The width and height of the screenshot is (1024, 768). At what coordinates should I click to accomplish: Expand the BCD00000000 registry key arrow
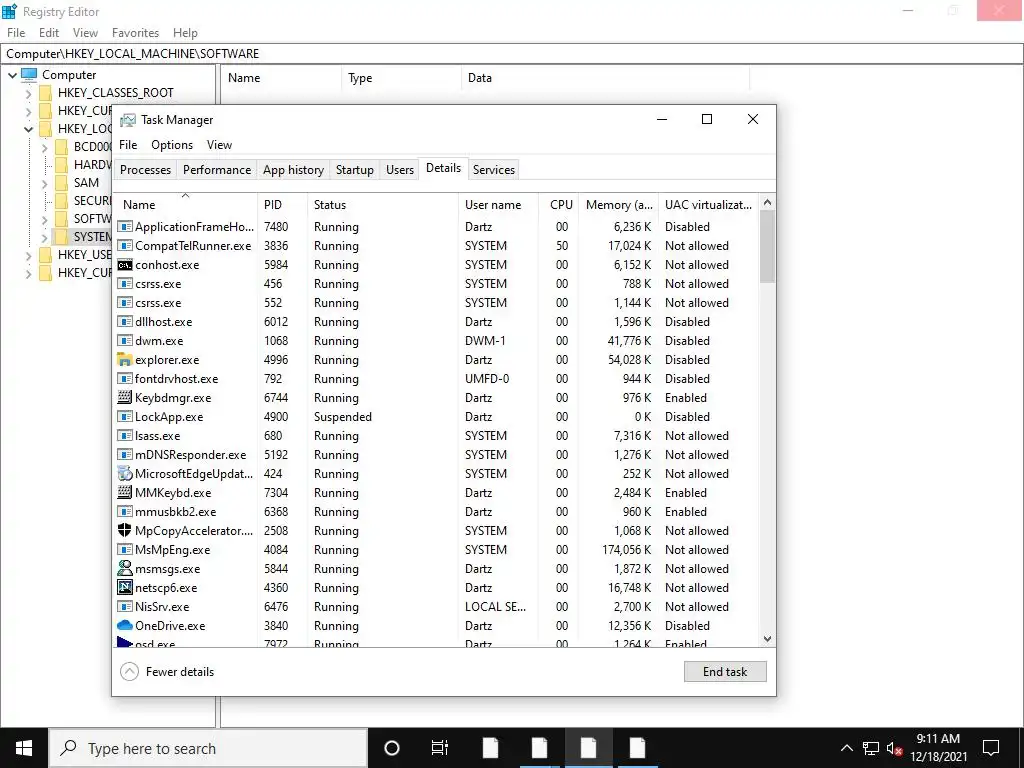tap(44, 148)
